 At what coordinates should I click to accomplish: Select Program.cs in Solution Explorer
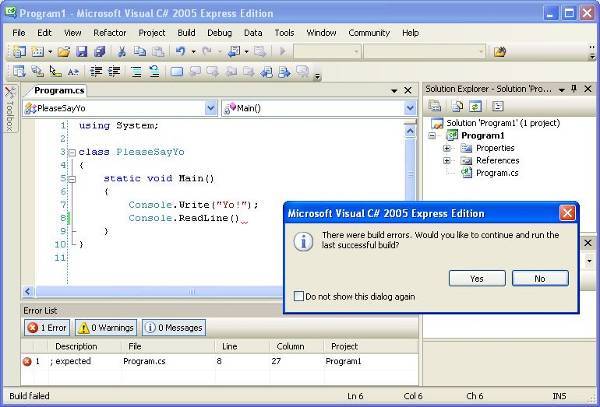pyautogui.click(x=497, y=173)
